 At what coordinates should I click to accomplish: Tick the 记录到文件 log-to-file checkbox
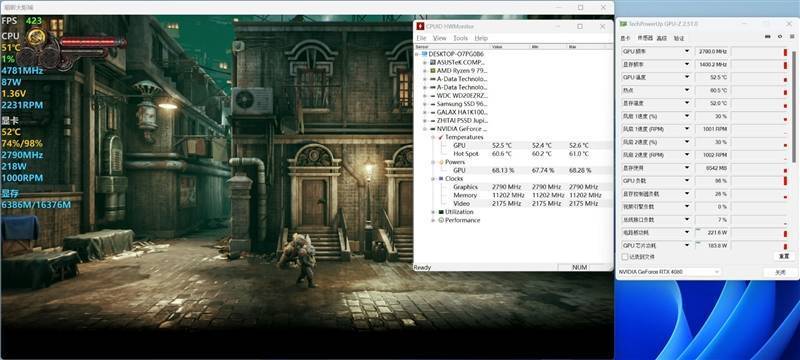(x=624, y=256)
